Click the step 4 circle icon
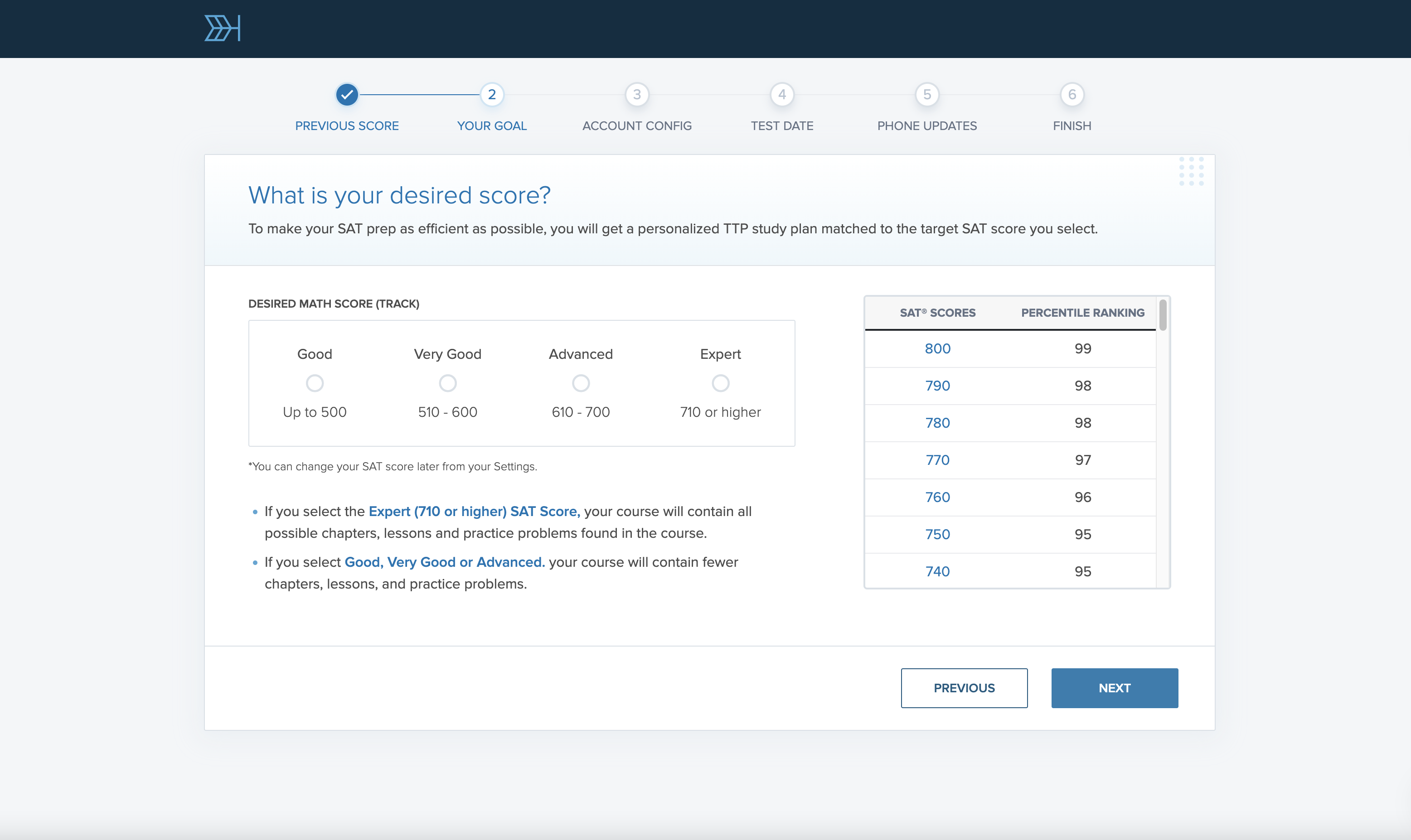The image size is (1411, 840). [x=781, y=95]
